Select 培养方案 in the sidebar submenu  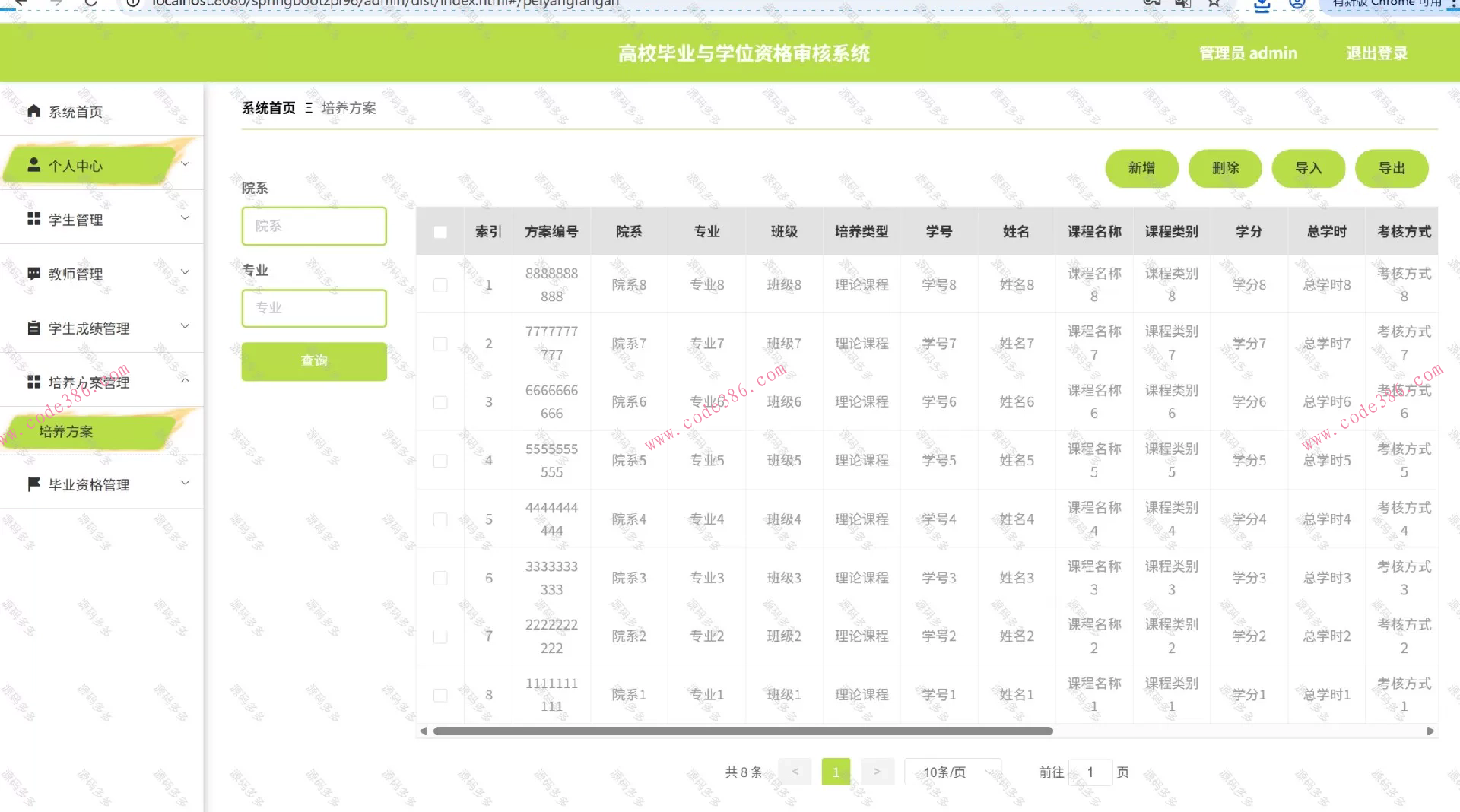tap(65, 431)
